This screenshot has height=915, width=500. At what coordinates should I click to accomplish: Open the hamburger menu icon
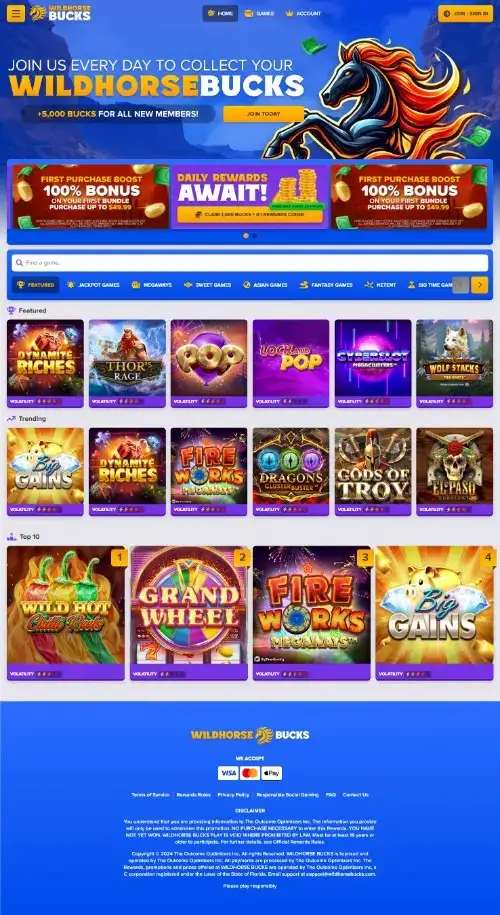pyautogui.click(x=16, y=13)
